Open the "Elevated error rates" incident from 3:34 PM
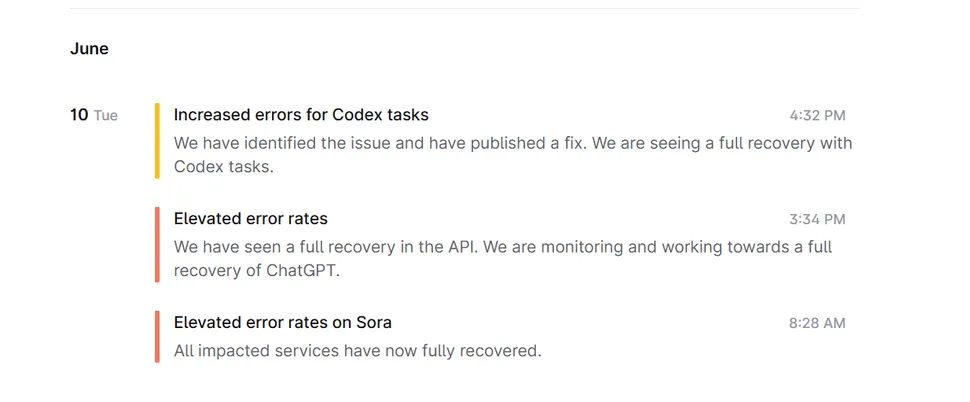 pos(250,219)
